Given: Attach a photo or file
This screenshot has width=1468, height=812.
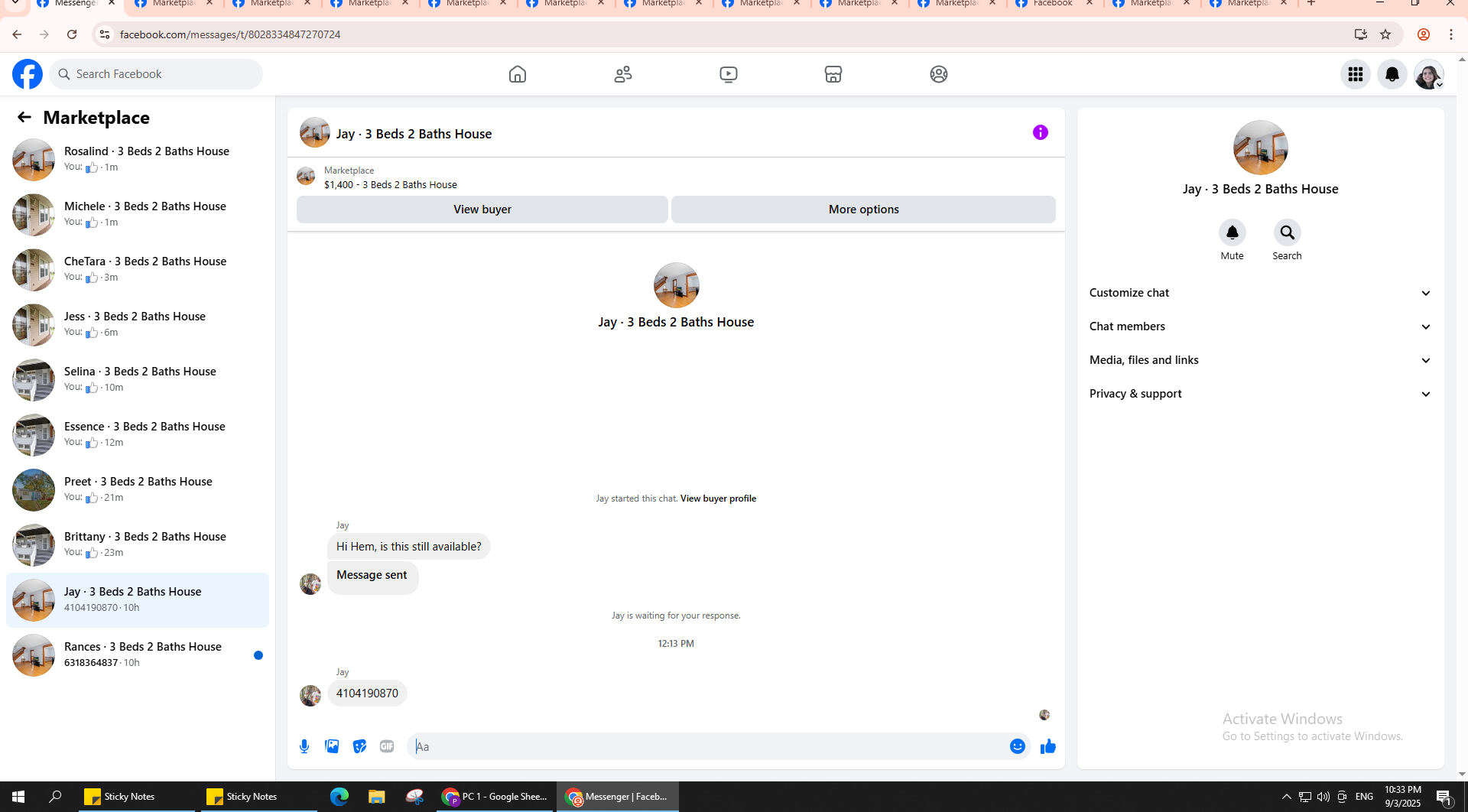Looking at the screenshot, I should pos(332,746).
